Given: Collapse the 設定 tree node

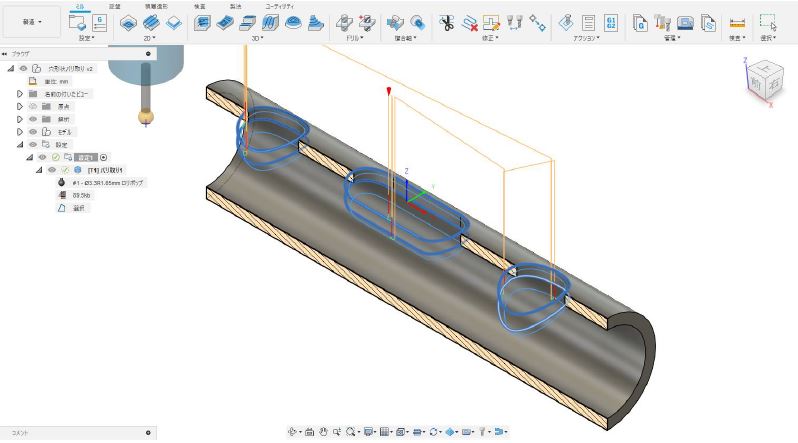Looking at the screenshot, I should click(19, 145).
